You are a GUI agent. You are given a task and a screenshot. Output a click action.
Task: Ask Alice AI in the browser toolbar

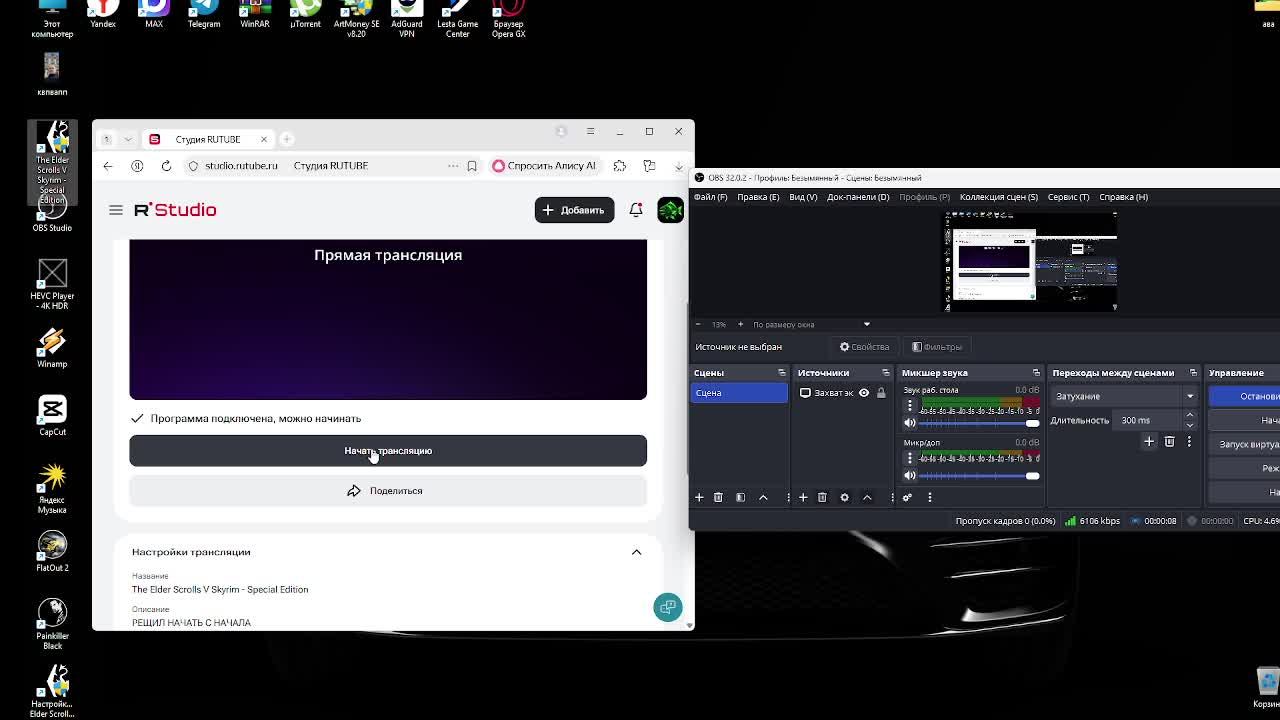544,166
